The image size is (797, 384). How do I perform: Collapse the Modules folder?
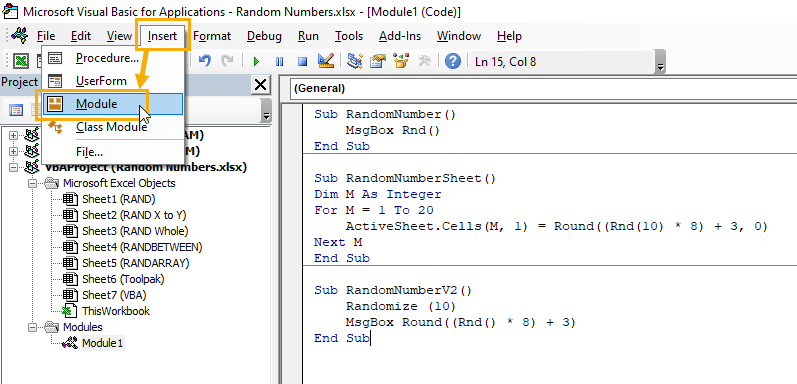33,327
